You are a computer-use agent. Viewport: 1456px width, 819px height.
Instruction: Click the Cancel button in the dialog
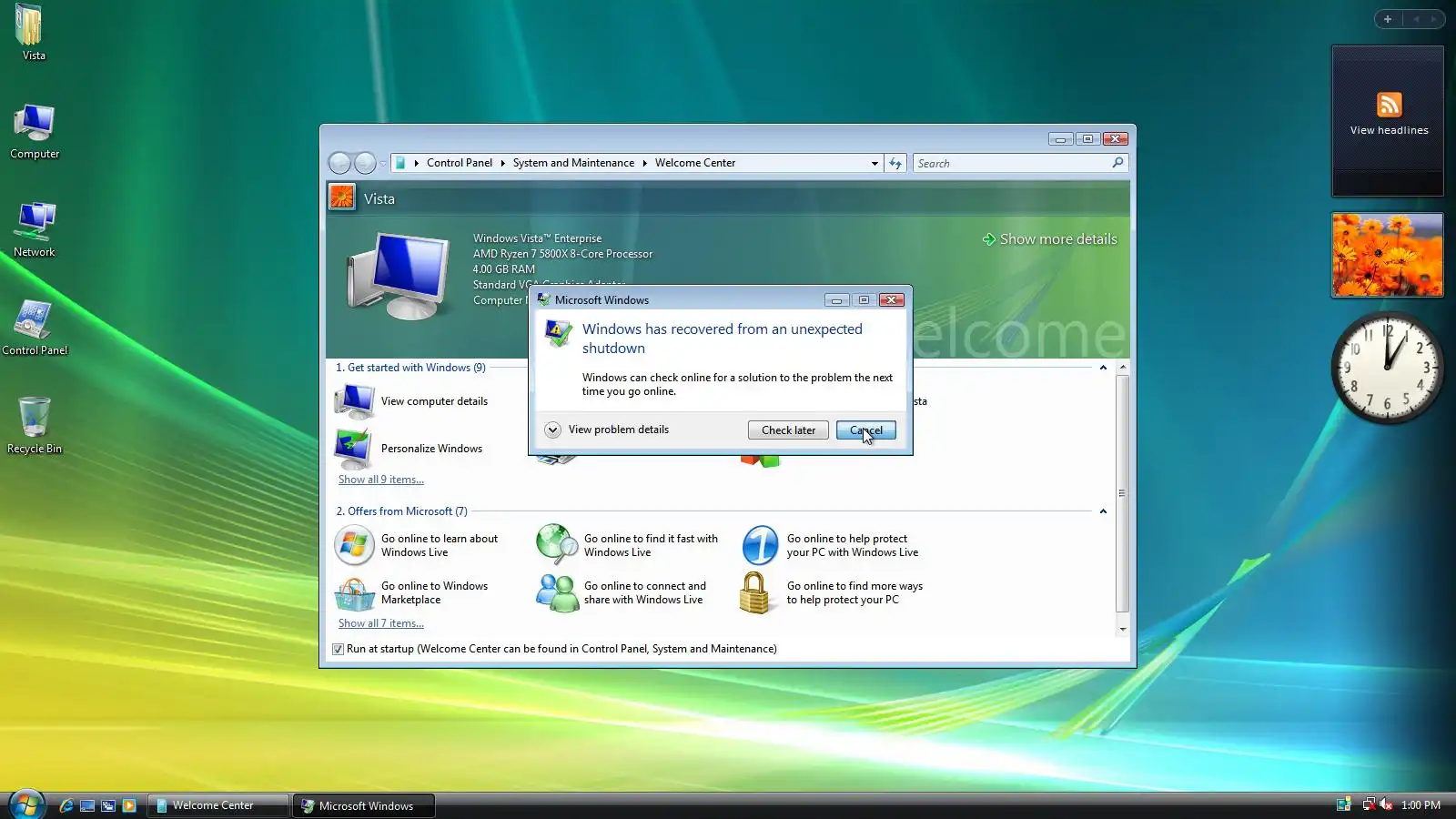coord(866,430)
